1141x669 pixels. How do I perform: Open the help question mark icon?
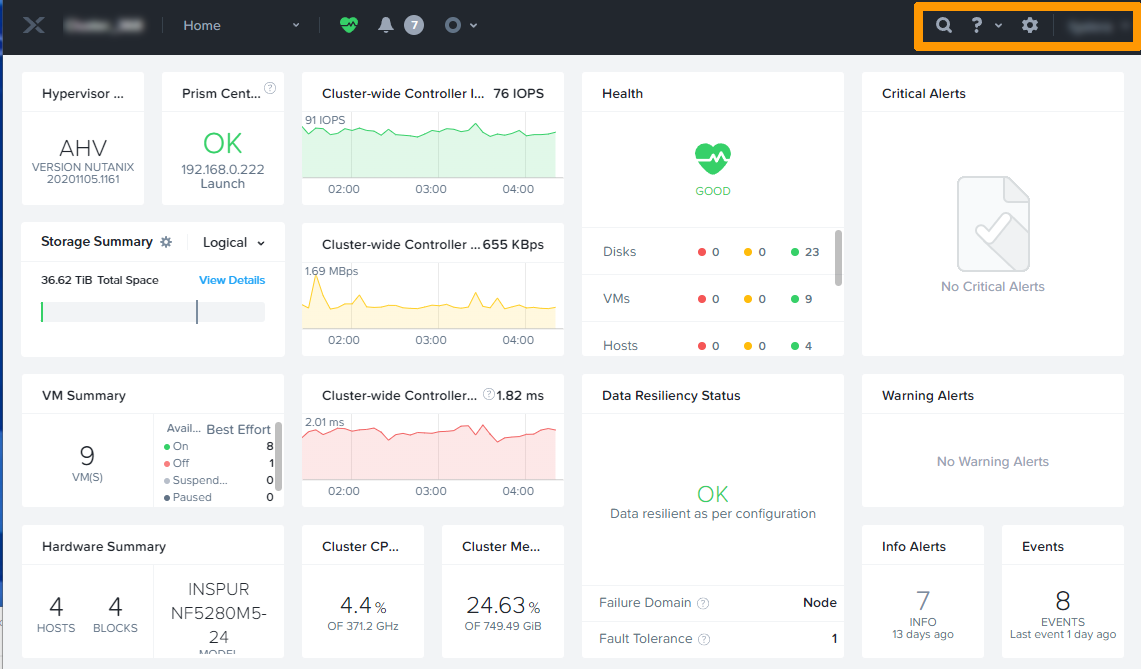point(975,25)
